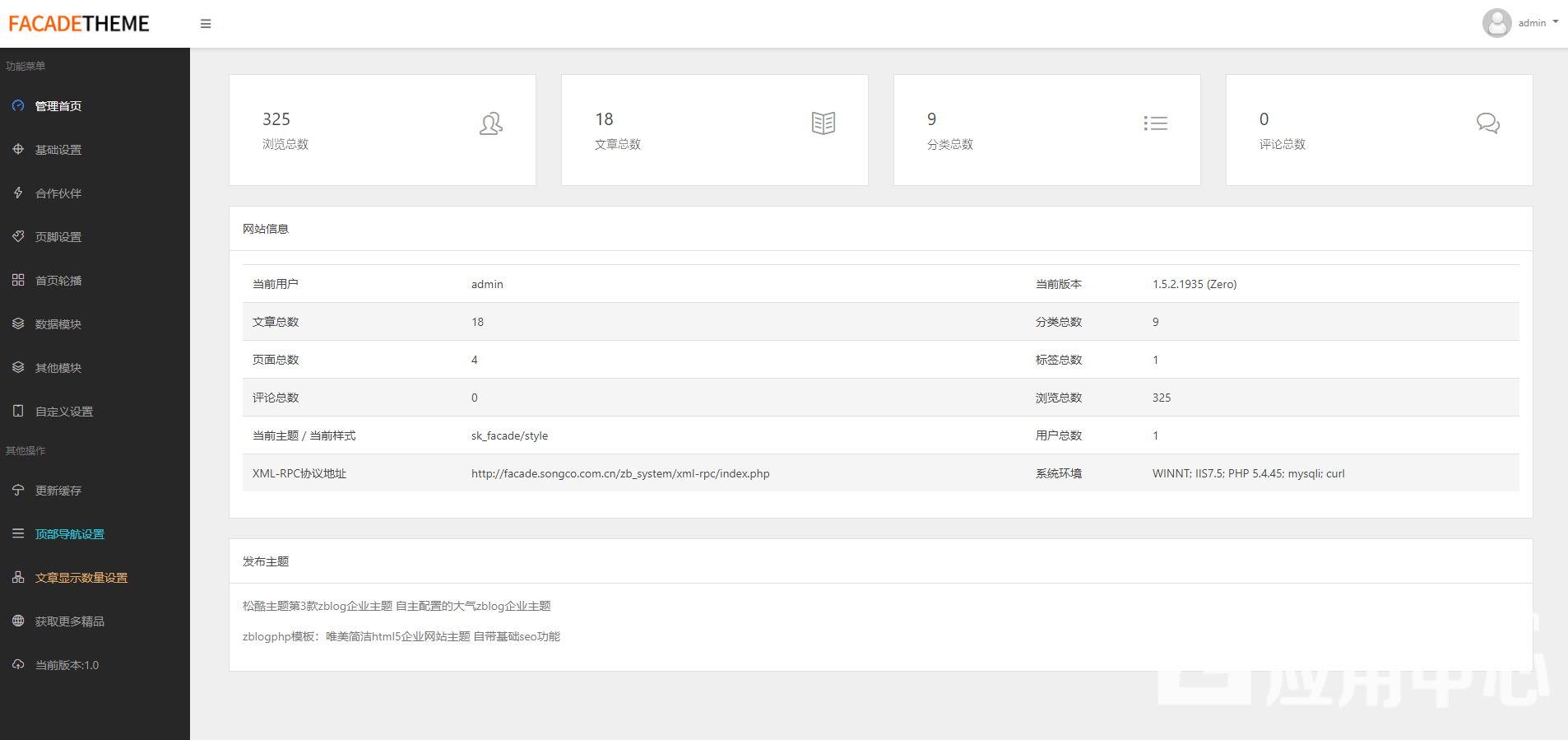This screenshot has height=740, width=1568.
Task: Click the 网站信息 panel header
Action: click(x=880, y=229)
